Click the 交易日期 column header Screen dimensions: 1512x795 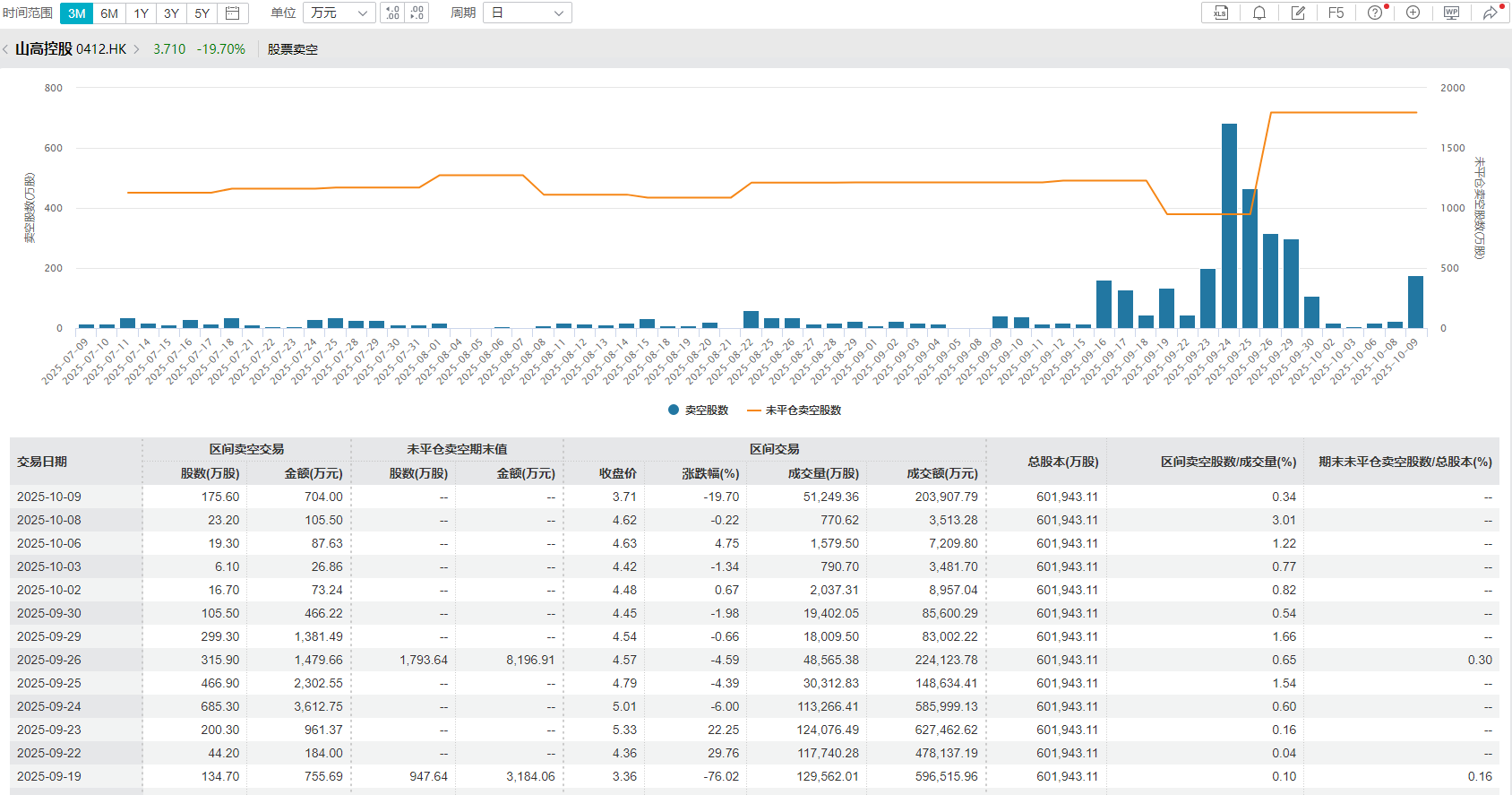tap(42, 462)
